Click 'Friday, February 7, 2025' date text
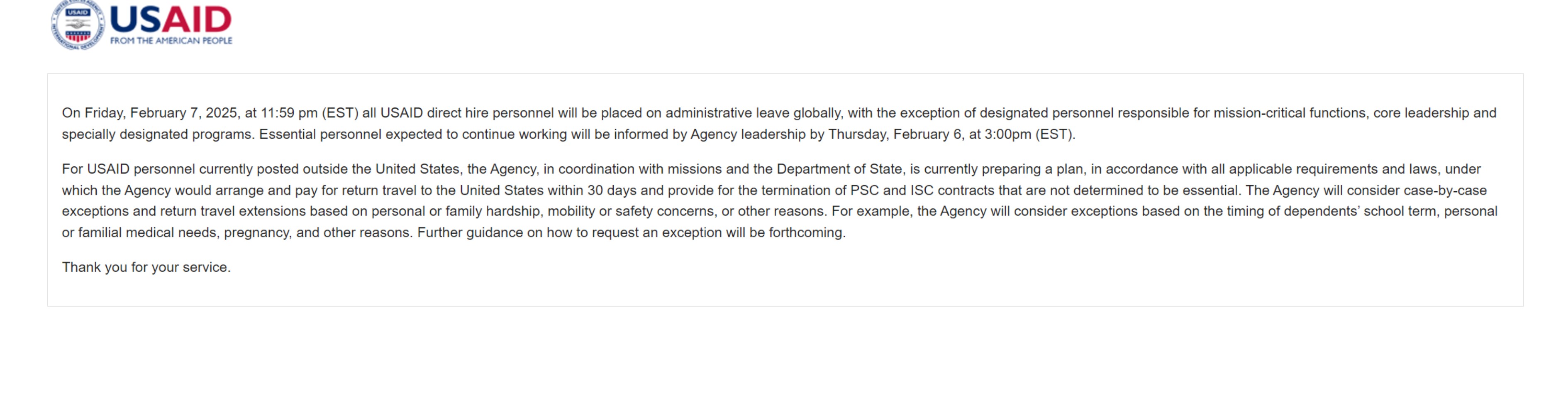This screenshot has height=415, width=1568. click(x=161, y=113)
